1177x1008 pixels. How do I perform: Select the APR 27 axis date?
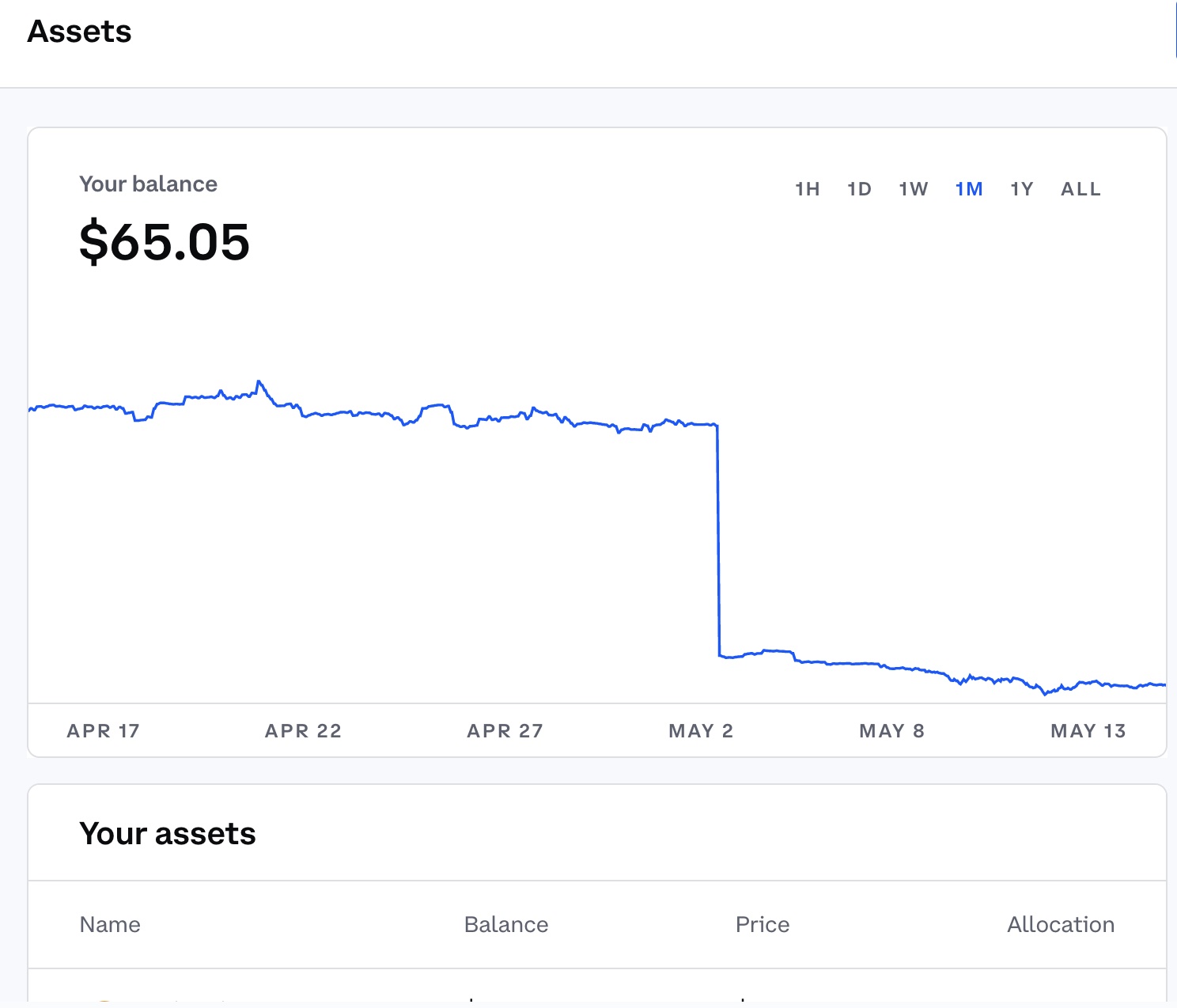point(505,731)
